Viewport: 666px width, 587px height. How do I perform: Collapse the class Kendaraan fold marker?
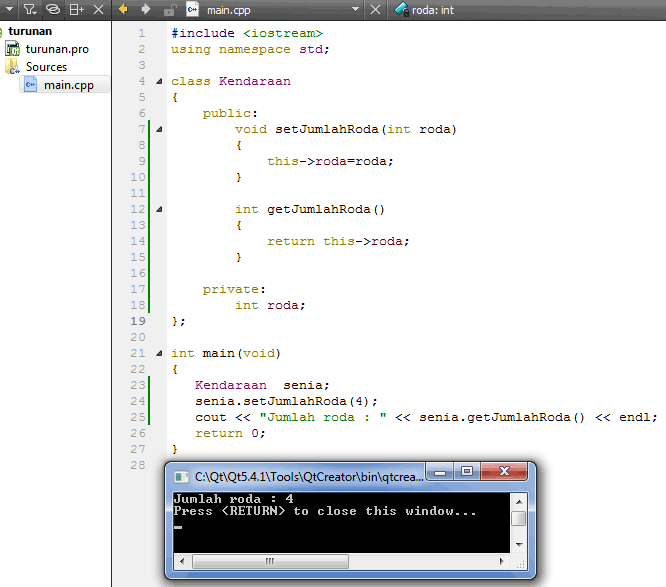[159, 81]
